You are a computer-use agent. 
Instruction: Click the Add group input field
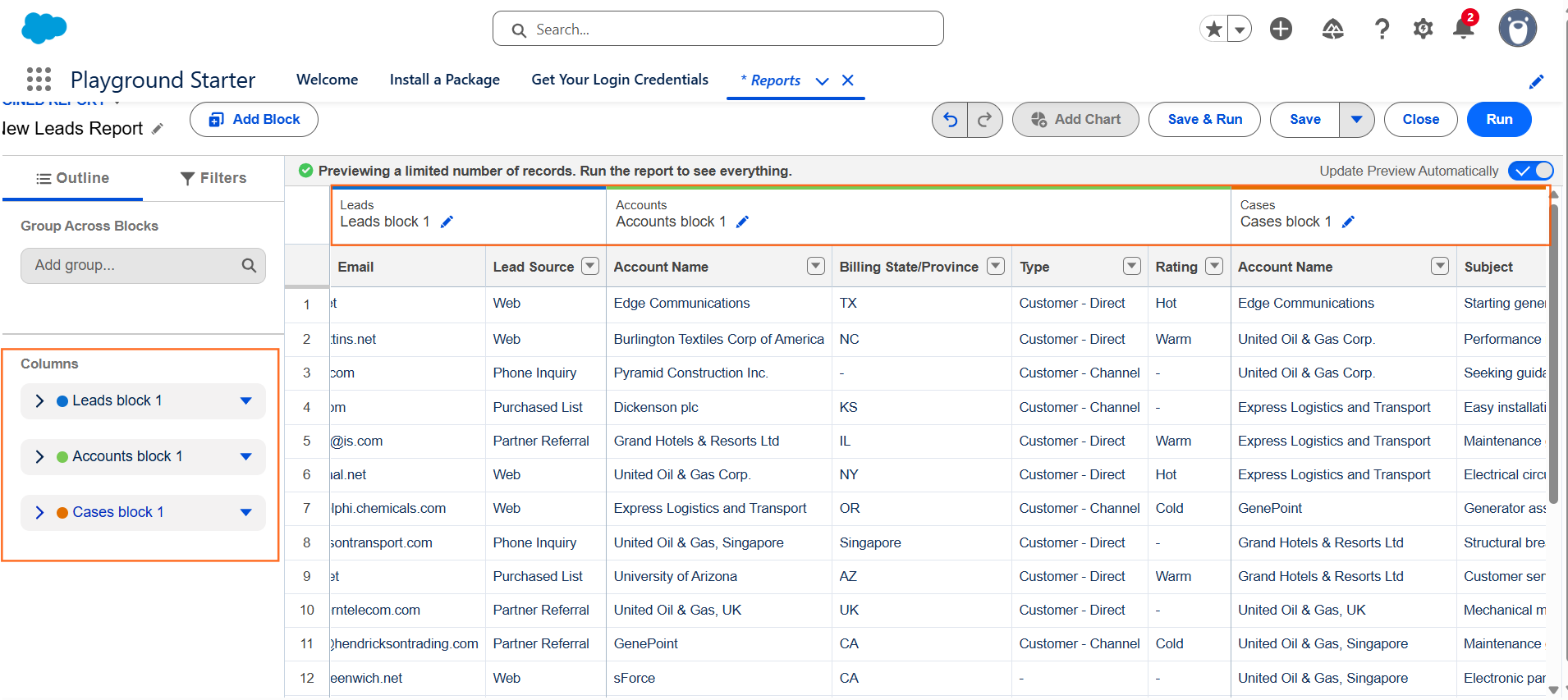point(143,266)
